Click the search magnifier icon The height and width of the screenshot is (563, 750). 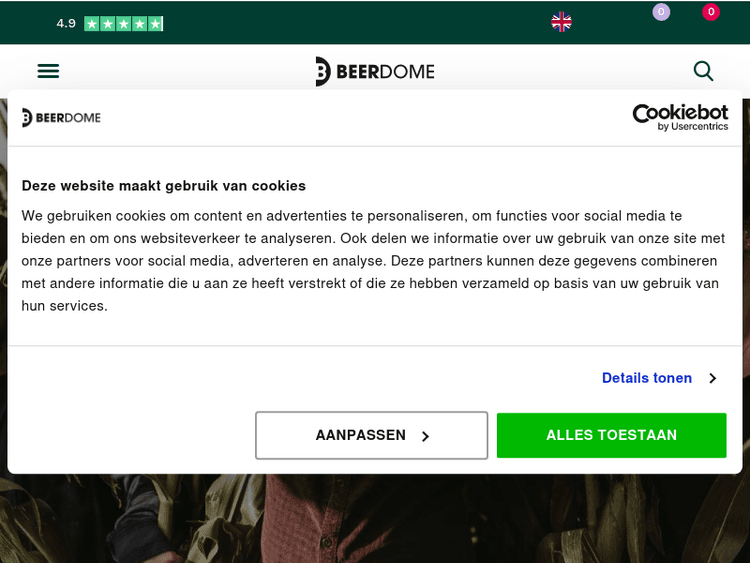click(x=703, y=71)
